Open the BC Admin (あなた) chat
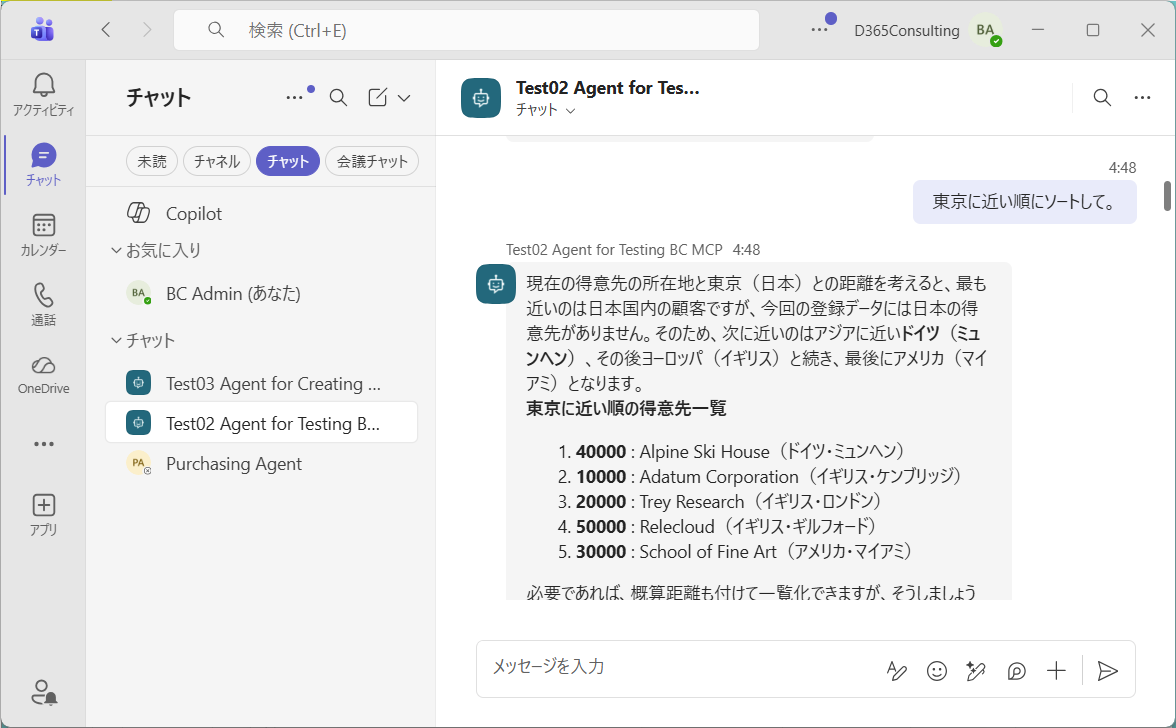Viewport: 1176px width, 728px height. pyautogui.click(x=262, y=293)
